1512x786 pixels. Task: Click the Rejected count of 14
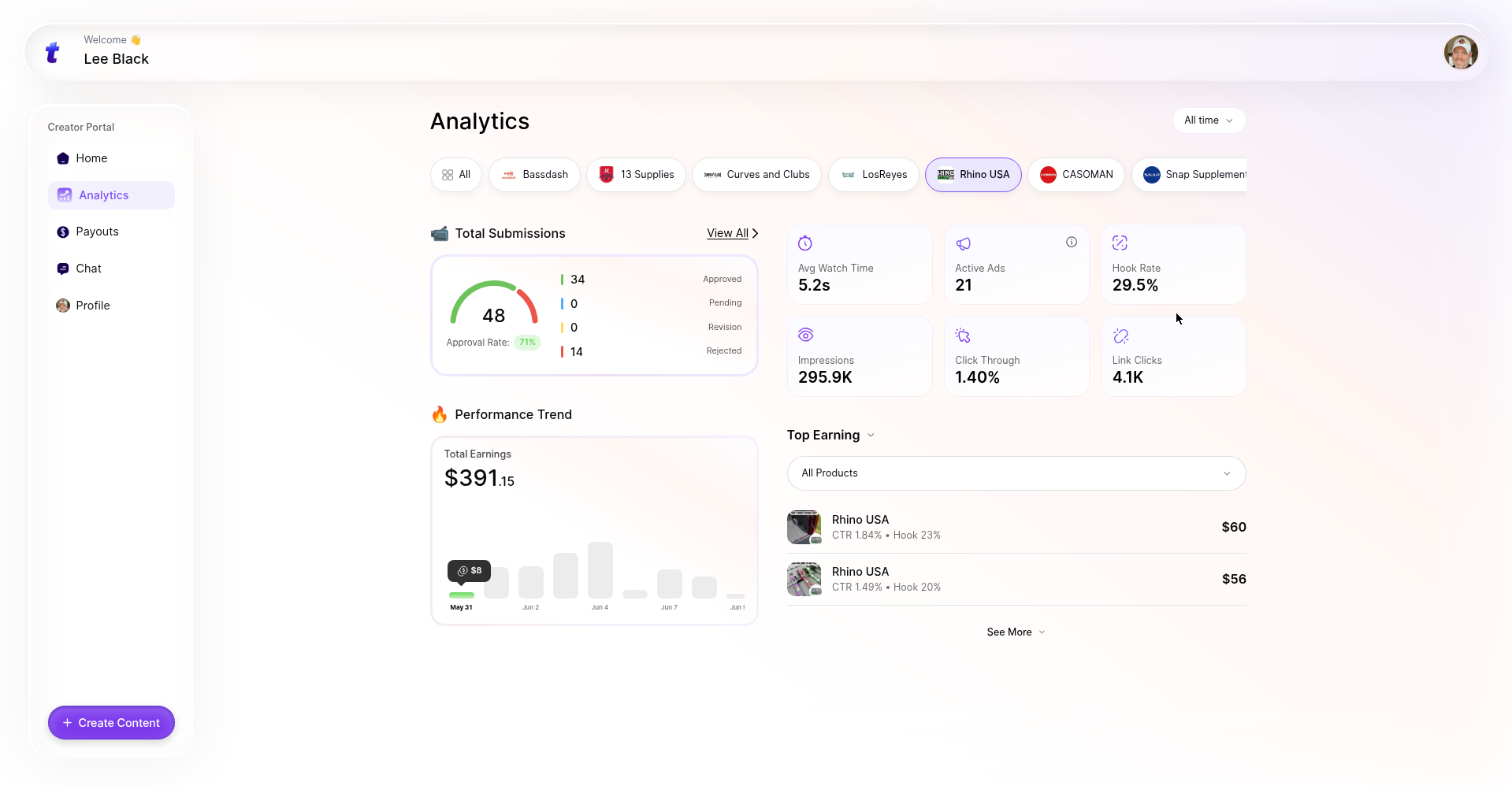577,352
